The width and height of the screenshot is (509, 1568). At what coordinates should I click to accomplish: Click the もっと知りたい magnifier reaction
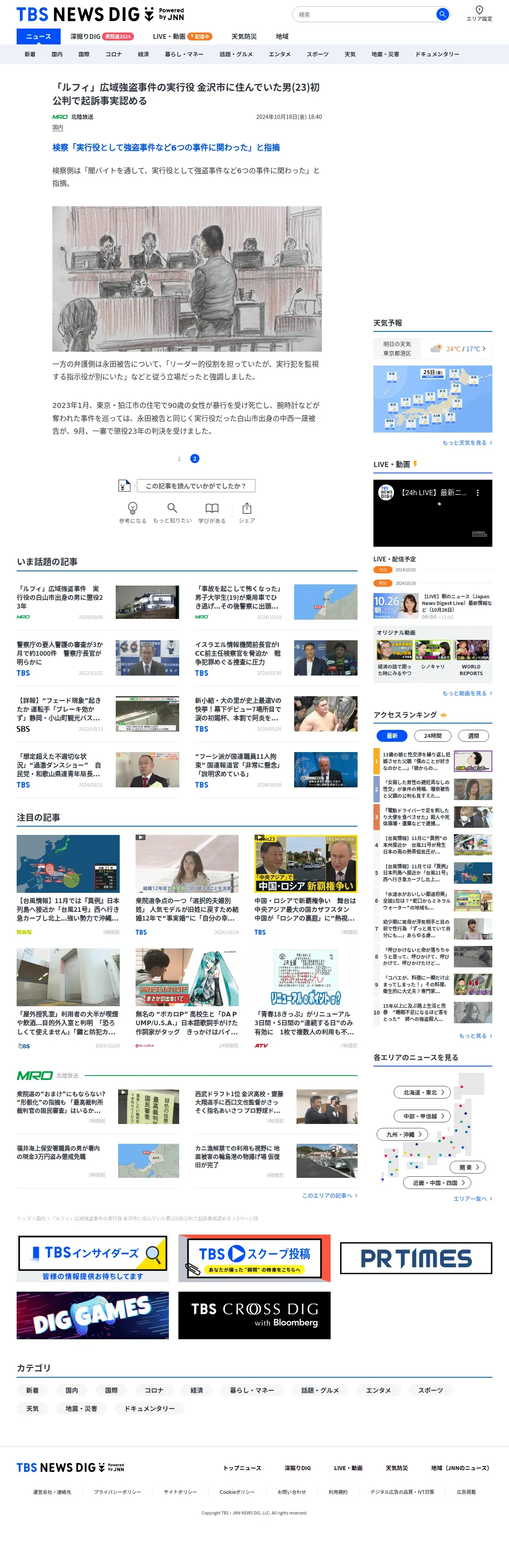pyautogui.click(x=172, y=513)
